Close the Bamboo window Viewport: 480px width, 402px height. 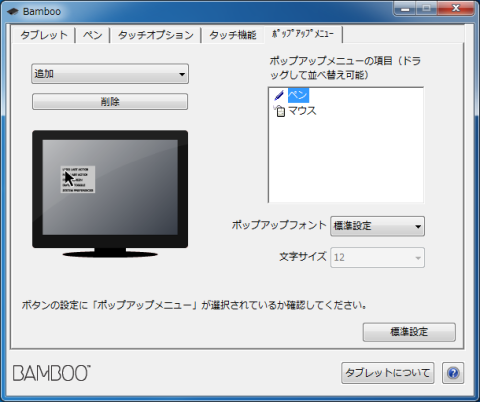coord(456,8)
